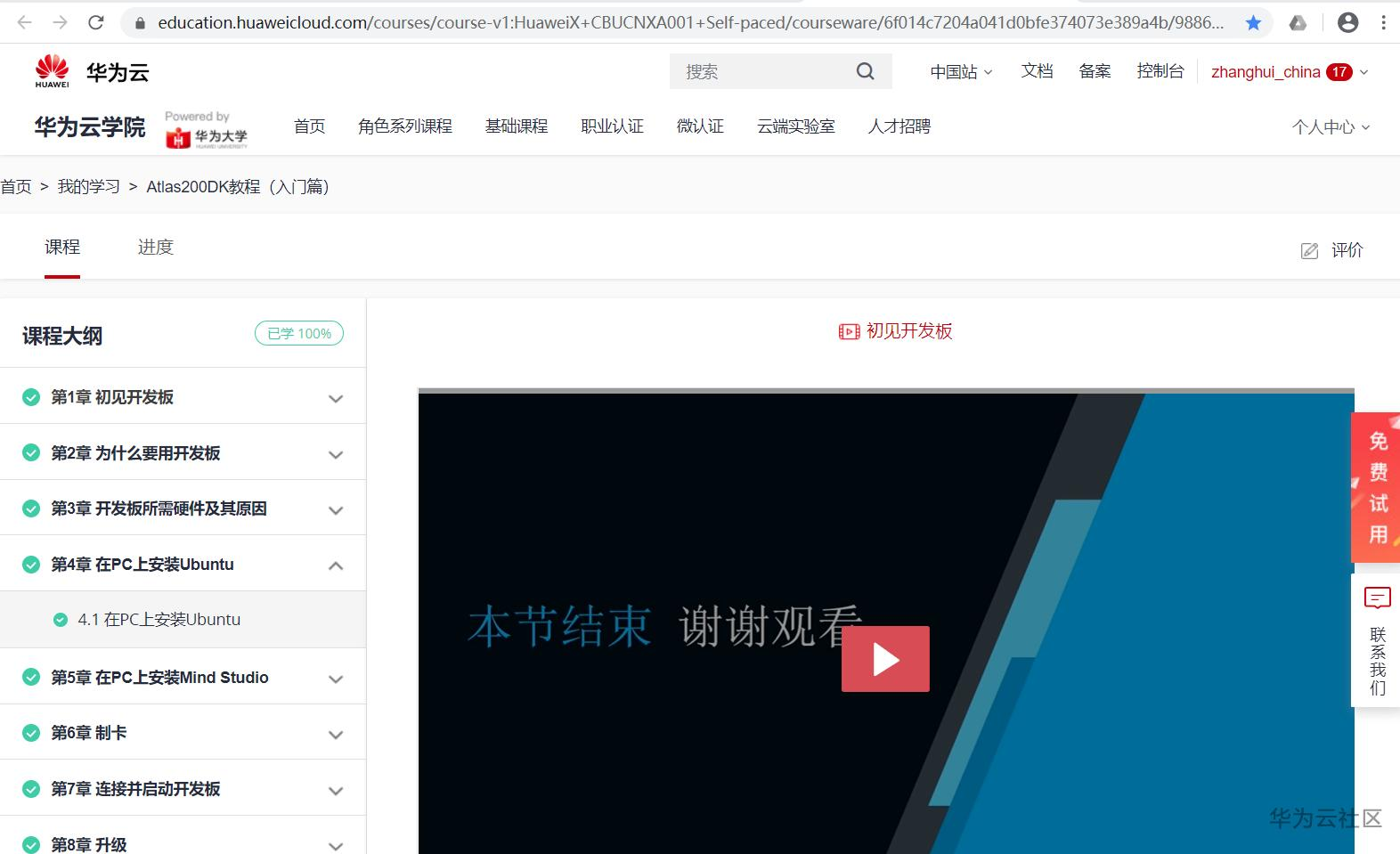Click the green check for 第5章
The height and width of the screenshot is (854, 1400).
(31, 678)
